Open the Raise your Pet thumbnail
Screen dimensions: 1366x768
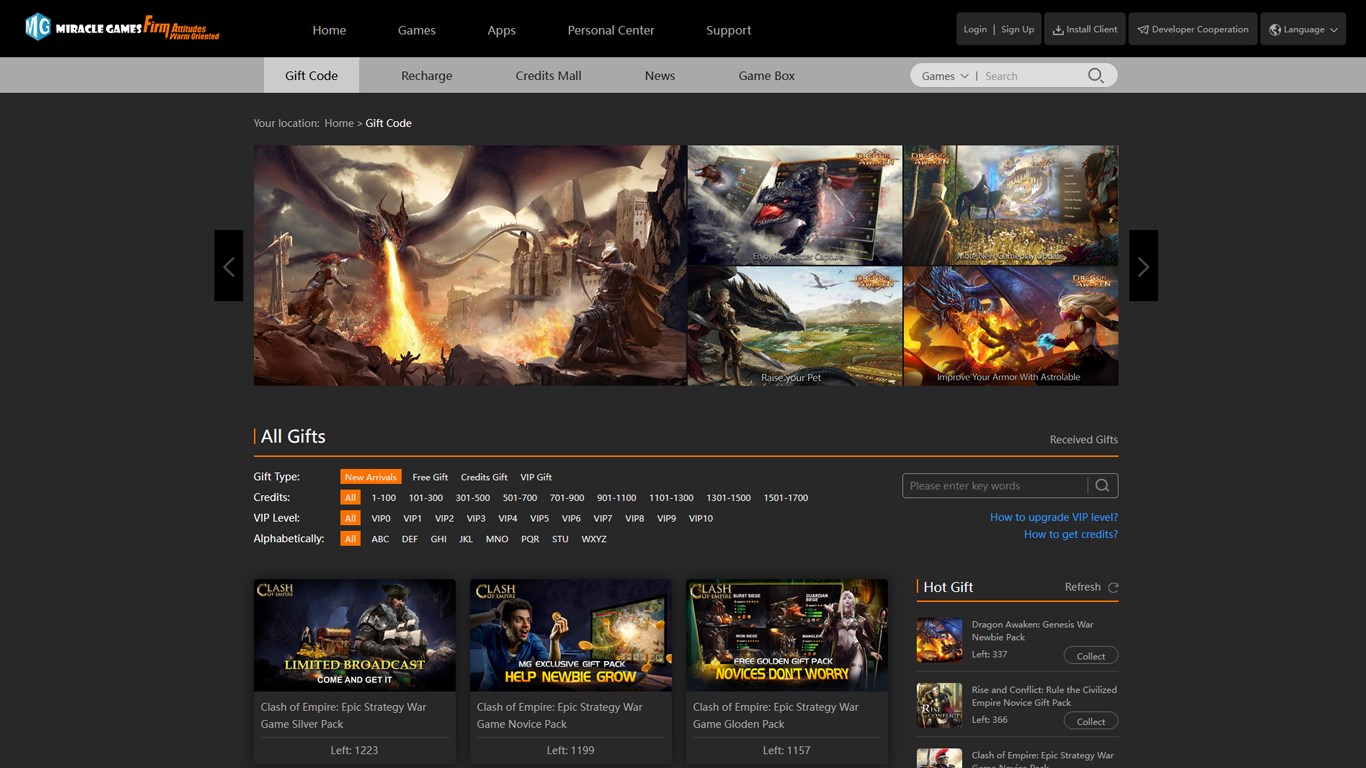pyautogui.click(x=795, y=326)
